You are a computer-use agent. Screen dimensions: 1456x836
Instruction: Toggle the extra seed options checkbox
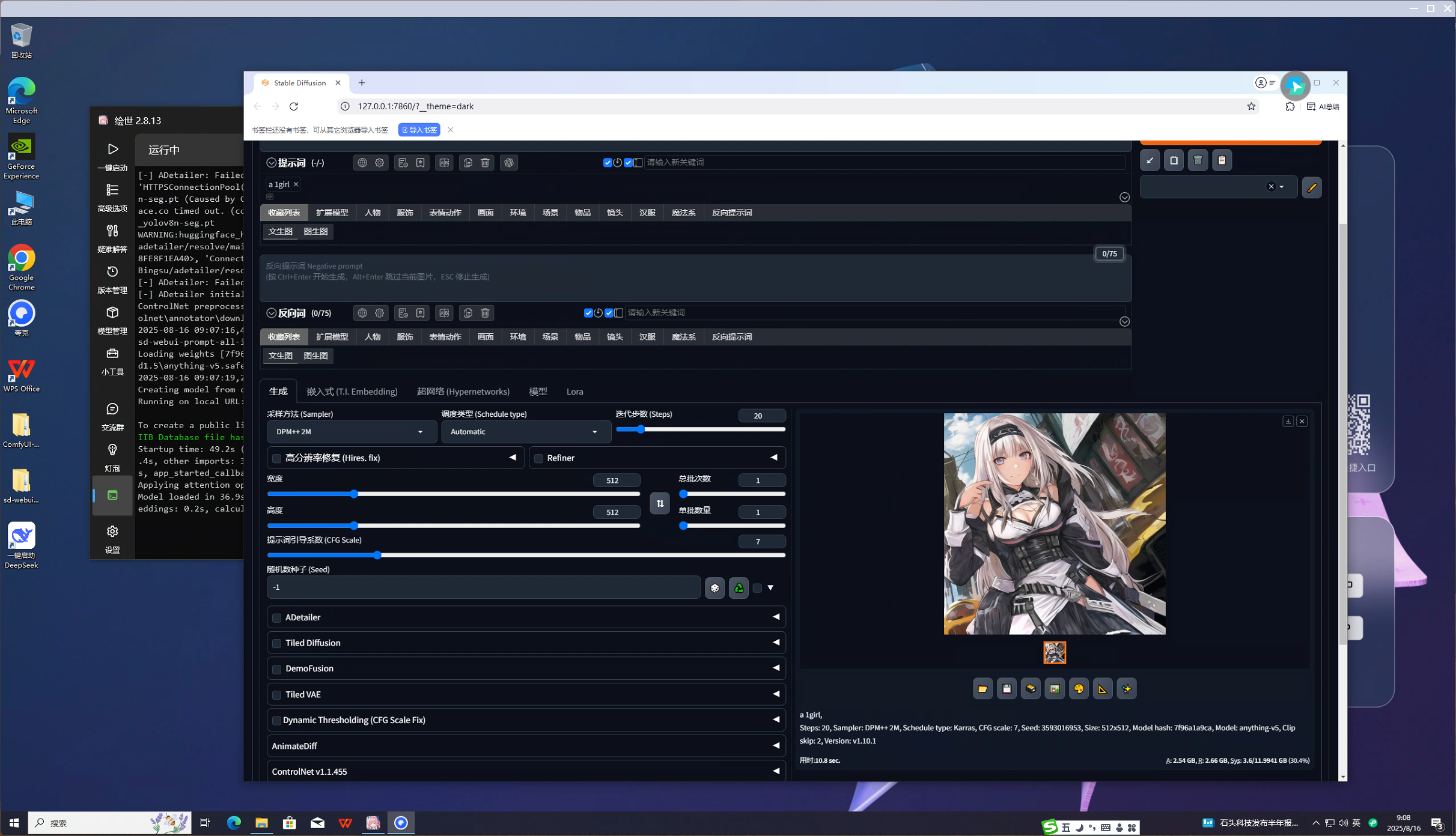coord(757,588)
